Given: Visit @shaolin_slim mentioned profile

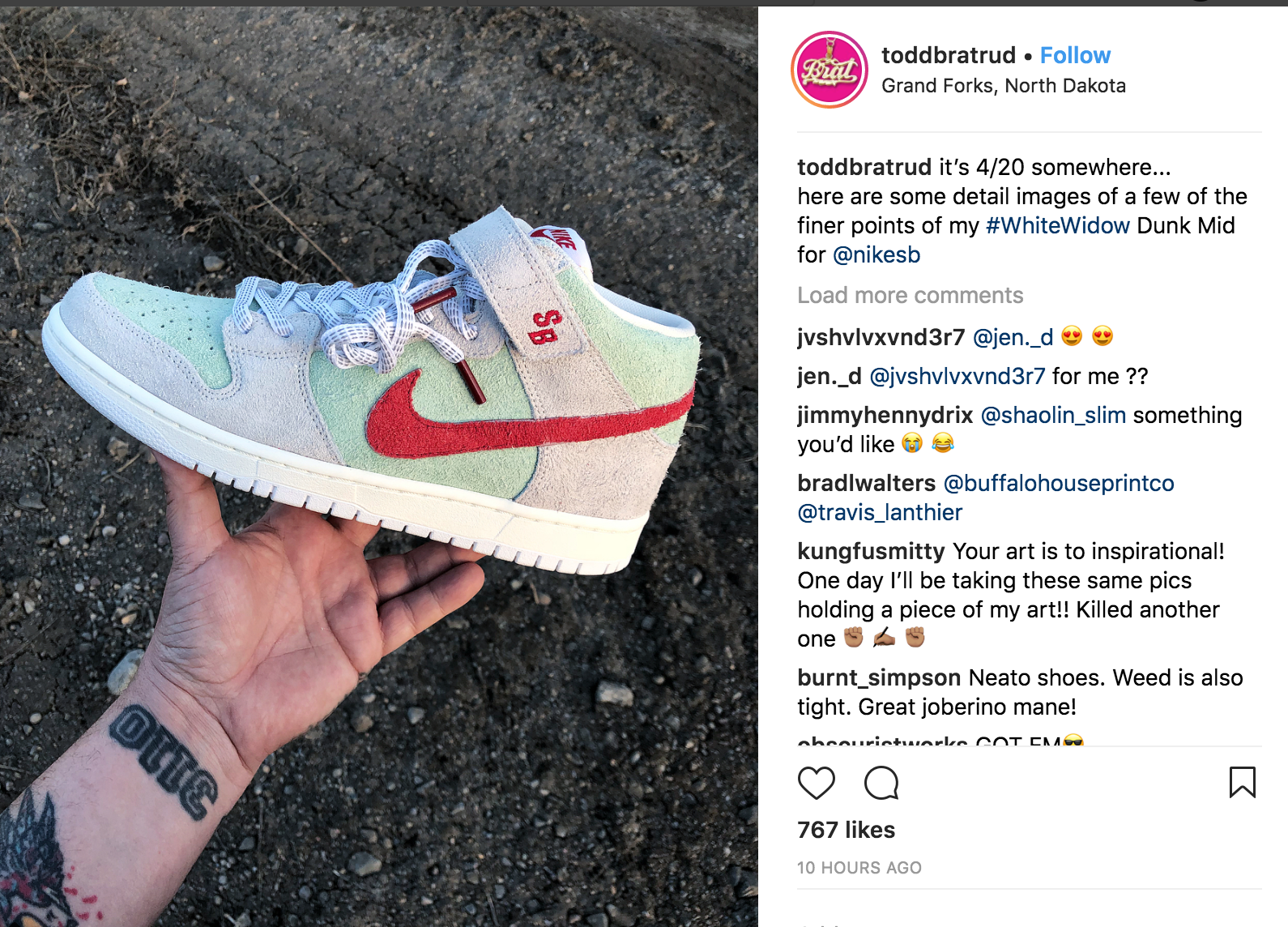Looking at the screenshot, I should [1053, 415].
